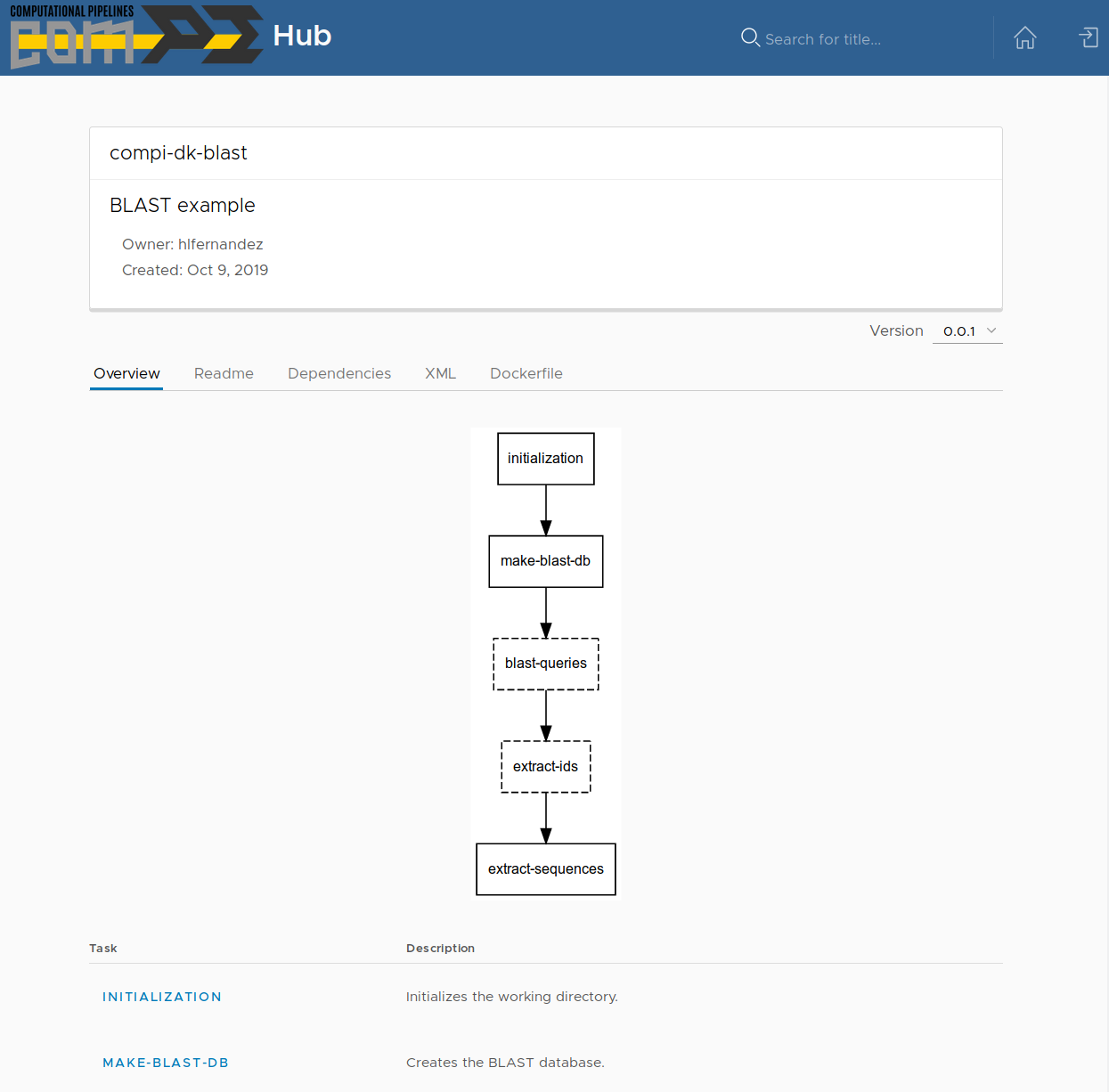Click the initialization node in the diagram
The image size is (1109, 1092).
point(546,459)
